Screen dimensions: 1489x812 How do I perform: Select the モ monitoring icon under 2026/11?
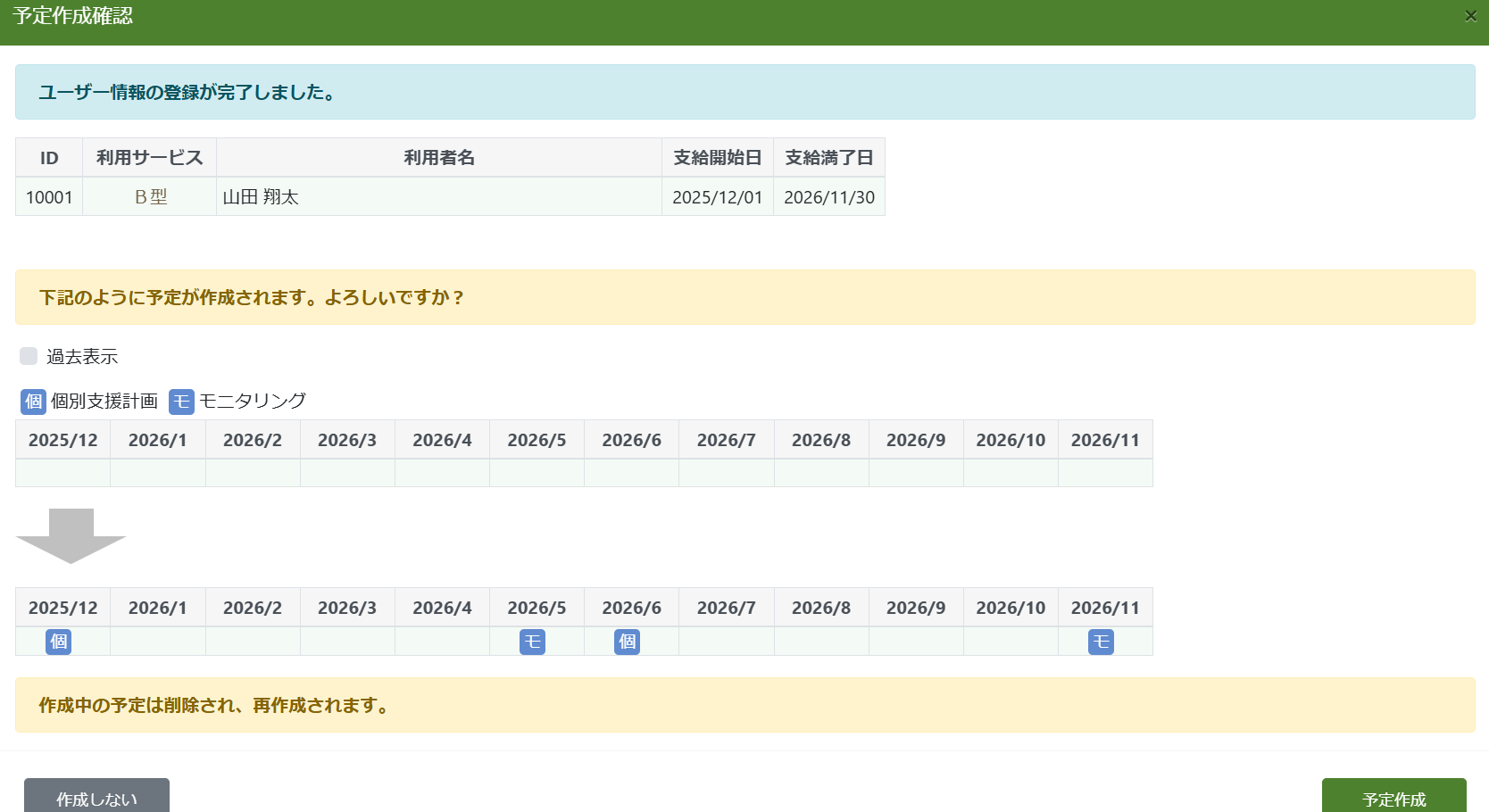tap(1101, 642)
